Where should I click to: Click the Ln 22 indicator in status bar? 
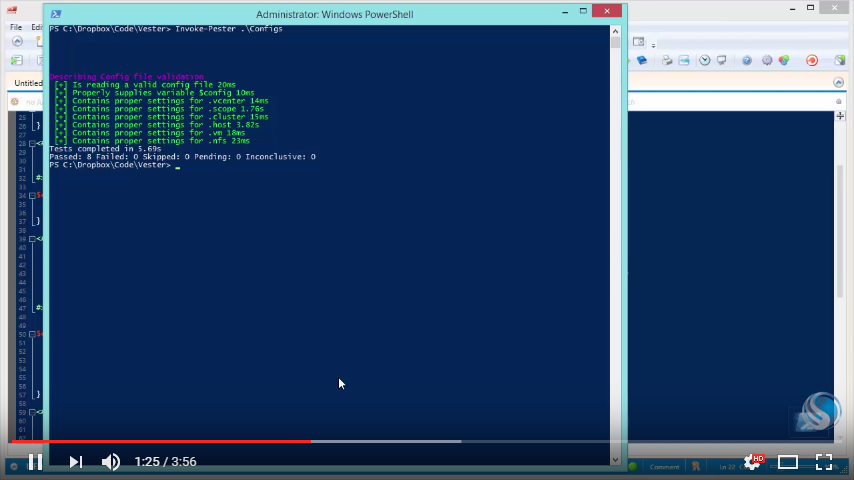pyautogui.click(x=727, y=467)
